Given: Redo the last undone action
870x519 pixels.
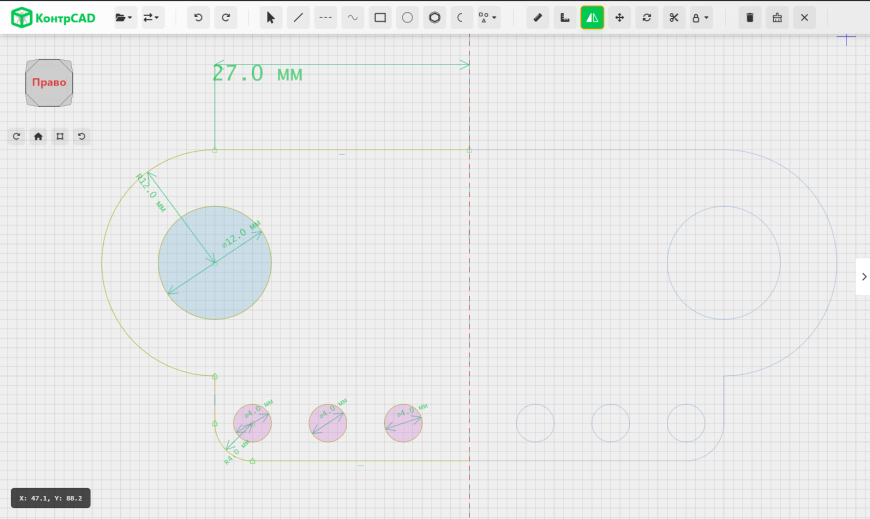Looking at the screenshot, I should pyautogui.click(x=226, y=18).
